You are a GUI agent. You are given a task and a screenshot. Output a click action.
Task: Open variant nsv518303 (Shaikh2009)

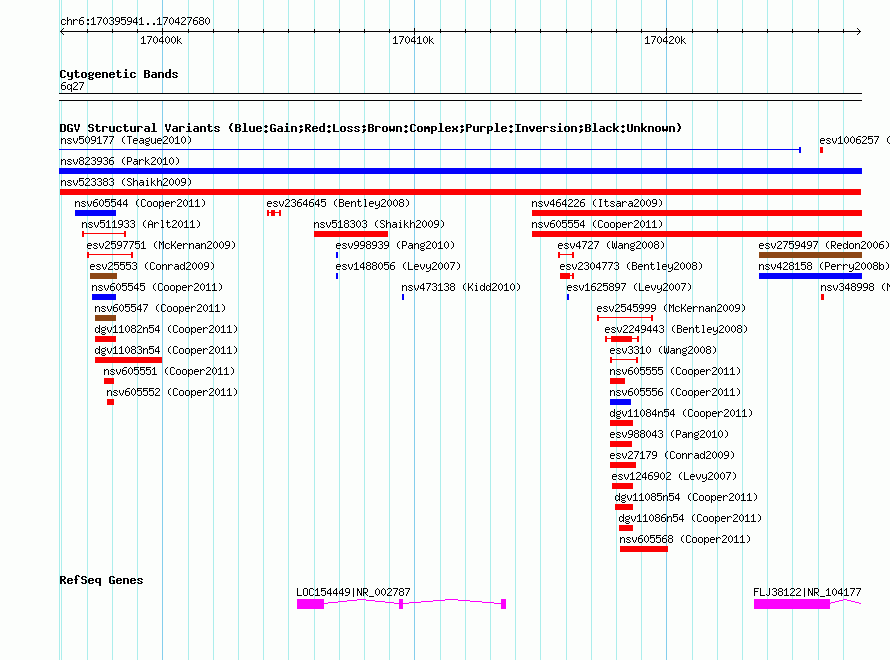point(379,224)
